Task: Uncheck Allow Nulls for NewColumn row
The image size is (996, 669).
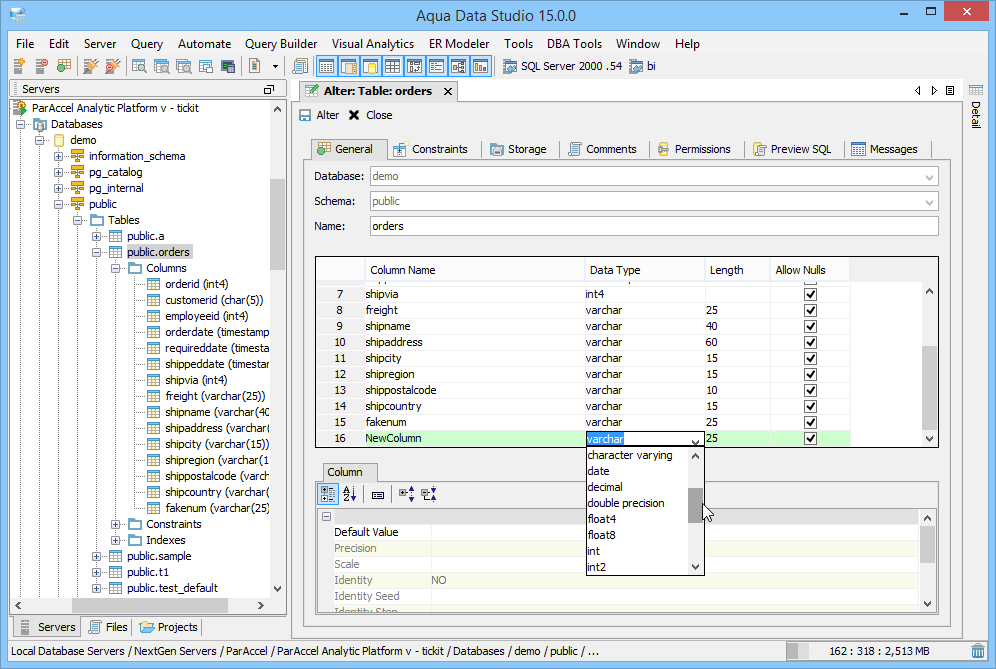Action: pyautogui.click(x=810, y=438)
